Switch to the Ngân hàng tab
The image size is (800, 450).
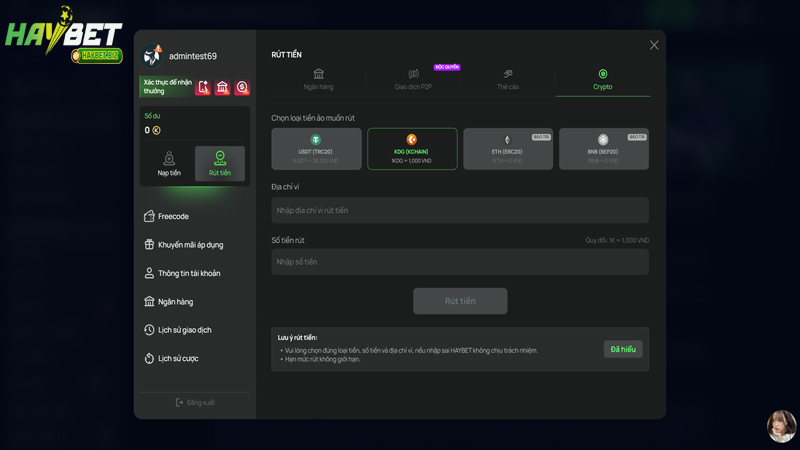coord(319,80)
